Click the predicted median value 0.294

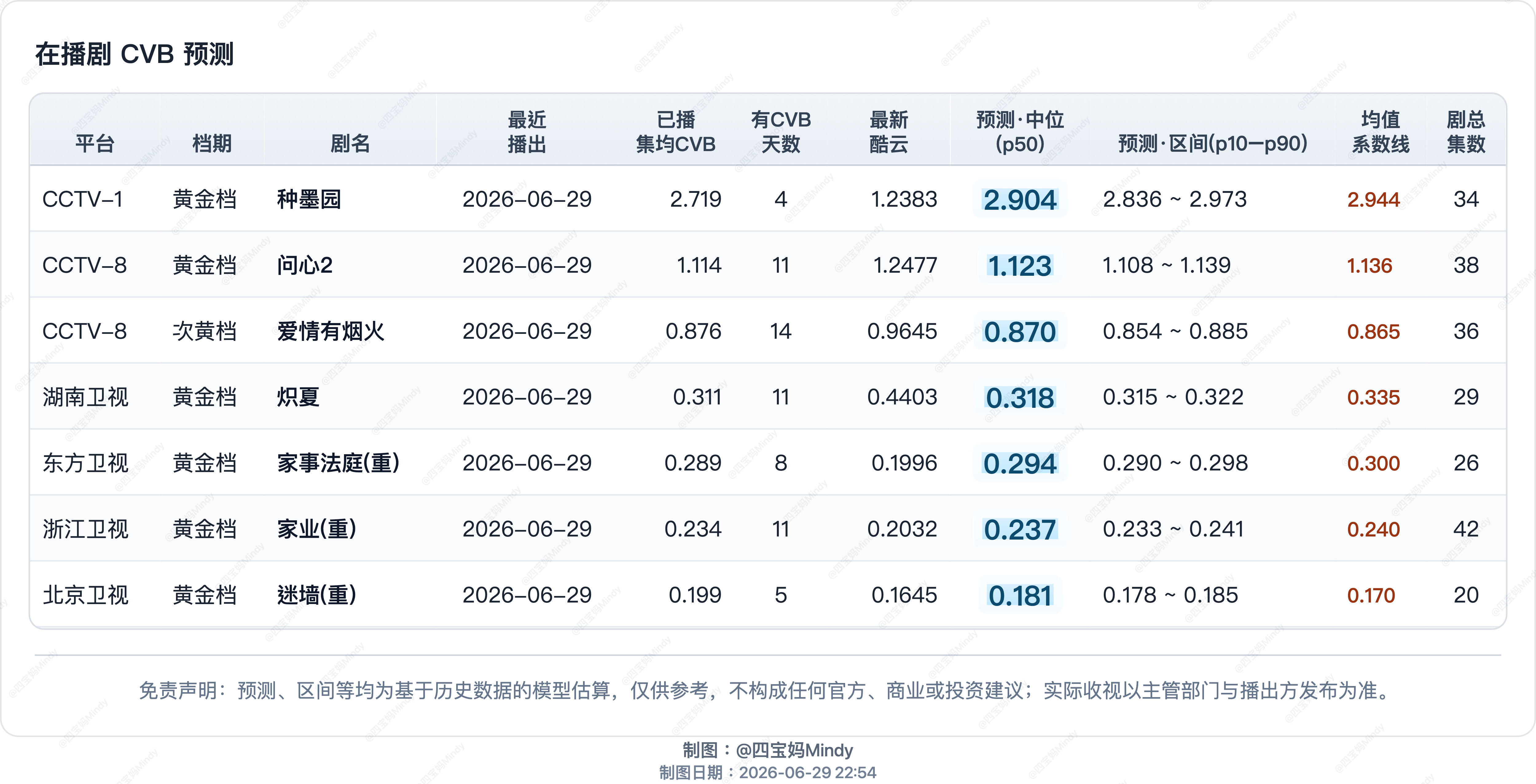pyautogui.click(x=1020, y=464)
